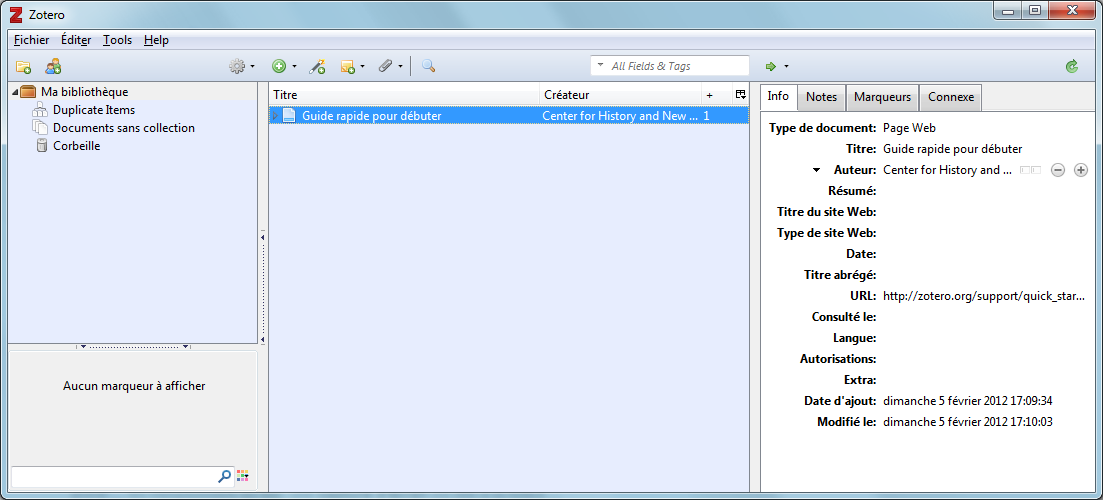Image resolution: width=1103 pixels, height=500 pixels.
Task: Click the Advanced Search magnifier icon
Action: [428, 66]
